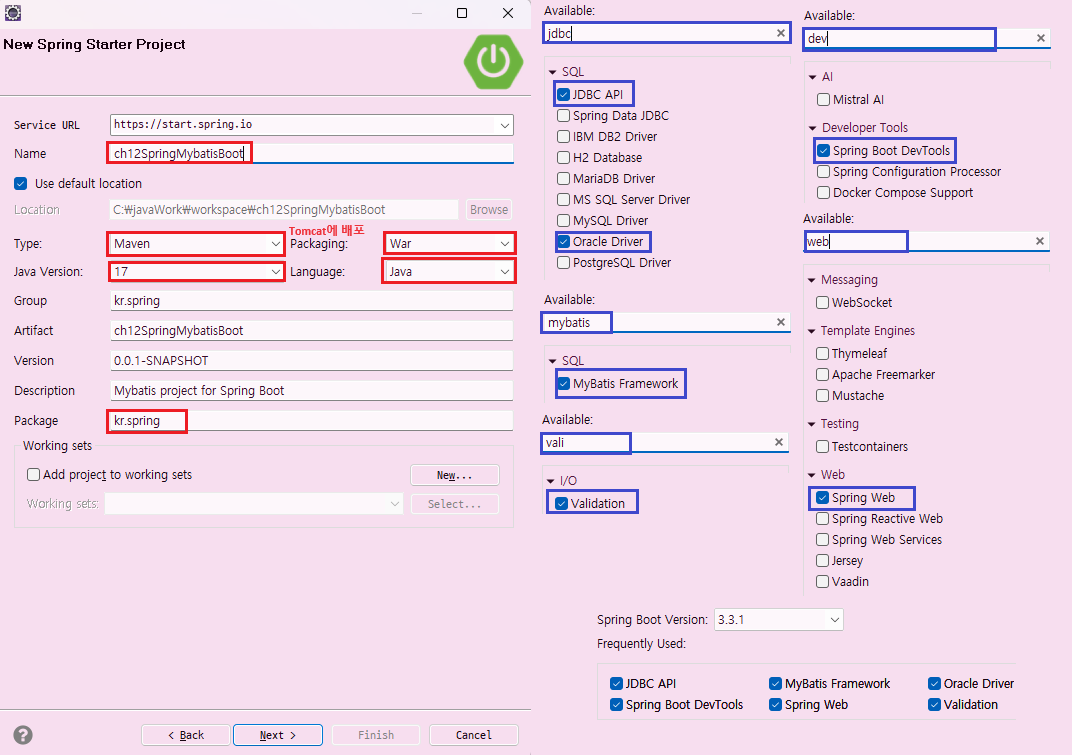Toggle Use default location checkbox
Image resolution: width=1072 pixels, height=755 pixels.
click(x=21, y=183)
